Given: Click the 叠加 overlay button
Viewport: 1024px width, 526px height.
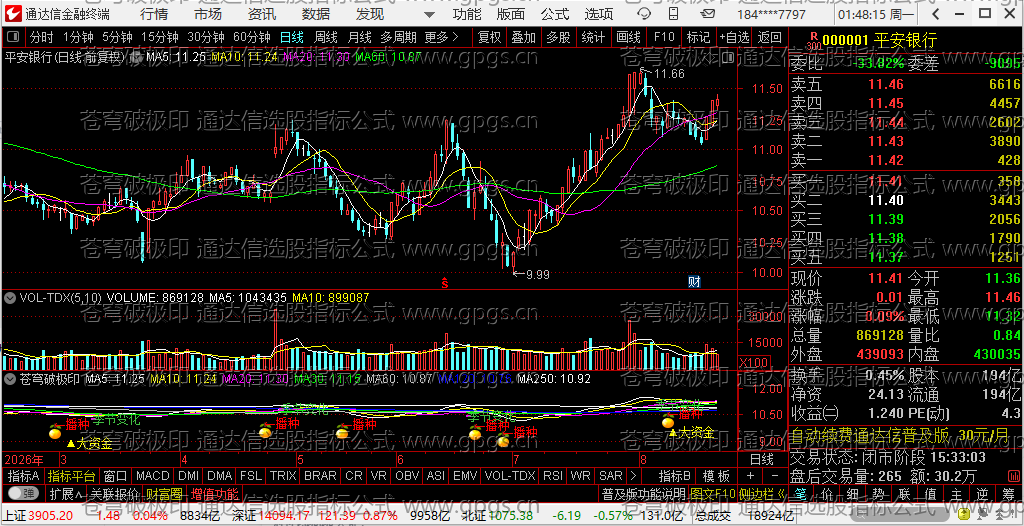Looking at the screenshot, I should pos(523,37).
